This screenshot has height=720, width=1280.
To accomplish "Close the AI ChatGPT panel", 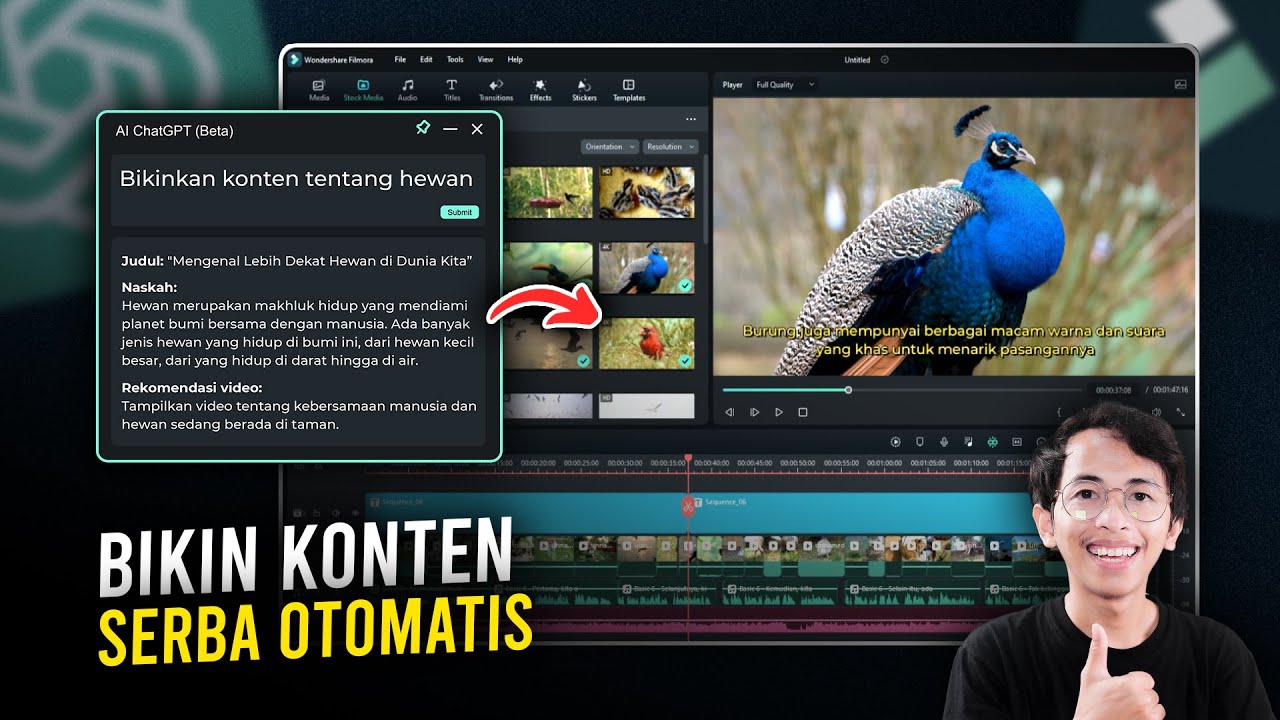I will (477, 129).
